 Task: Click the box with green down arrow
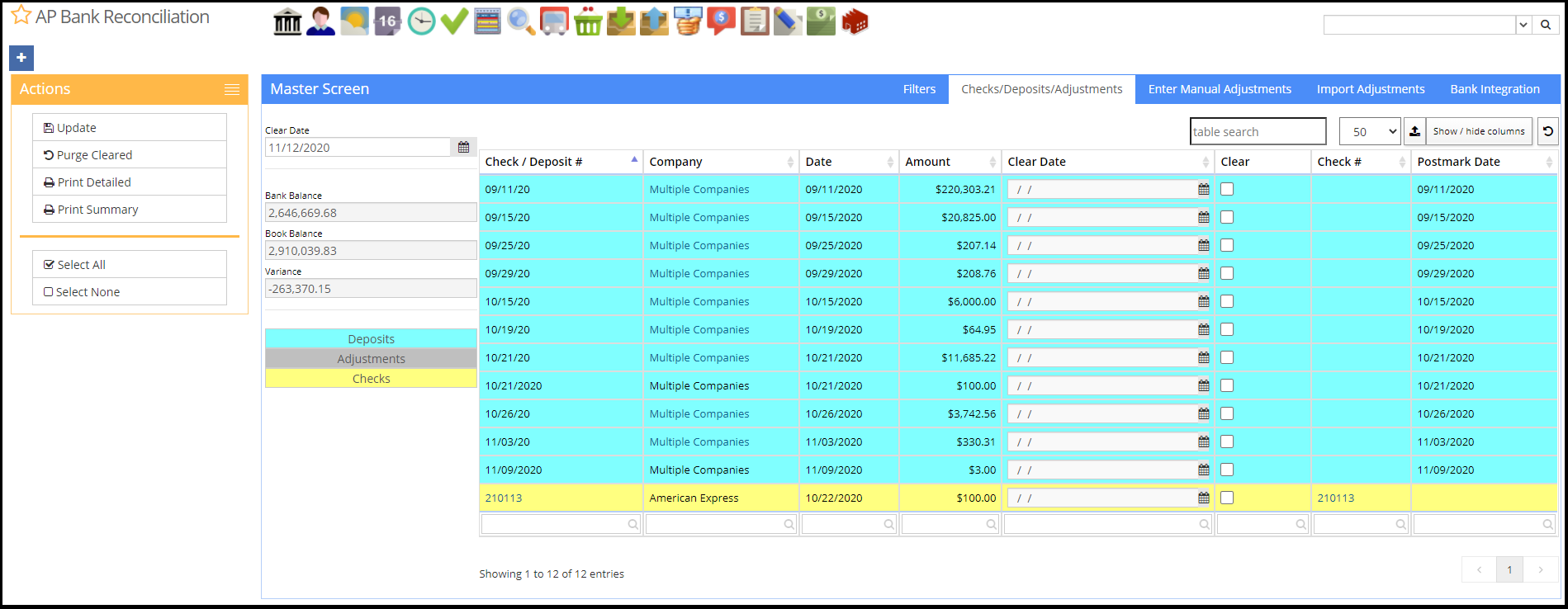pos(621,21)
